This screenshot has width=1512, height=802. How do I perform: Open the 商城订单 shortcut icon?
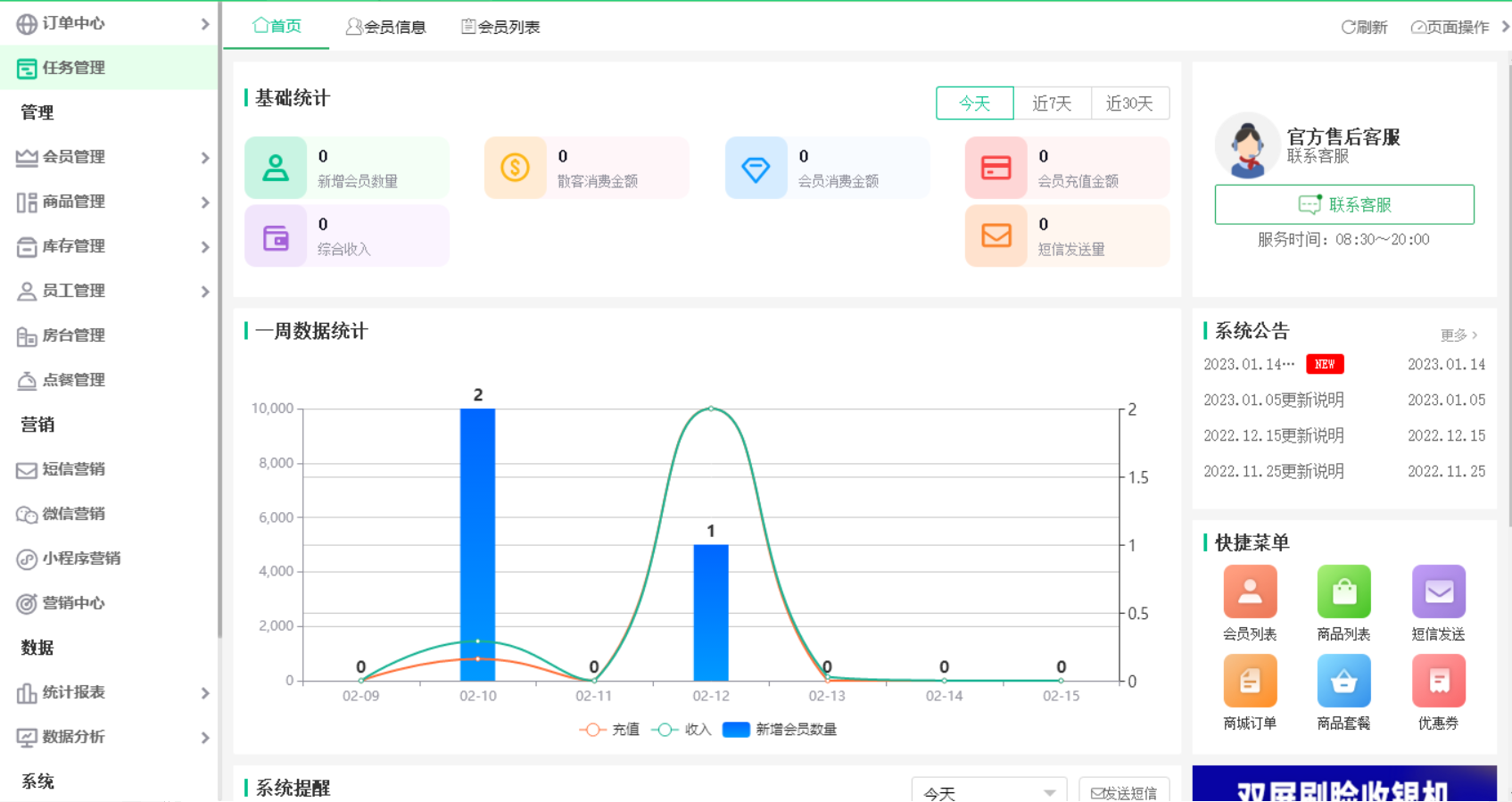[1249, 681]
